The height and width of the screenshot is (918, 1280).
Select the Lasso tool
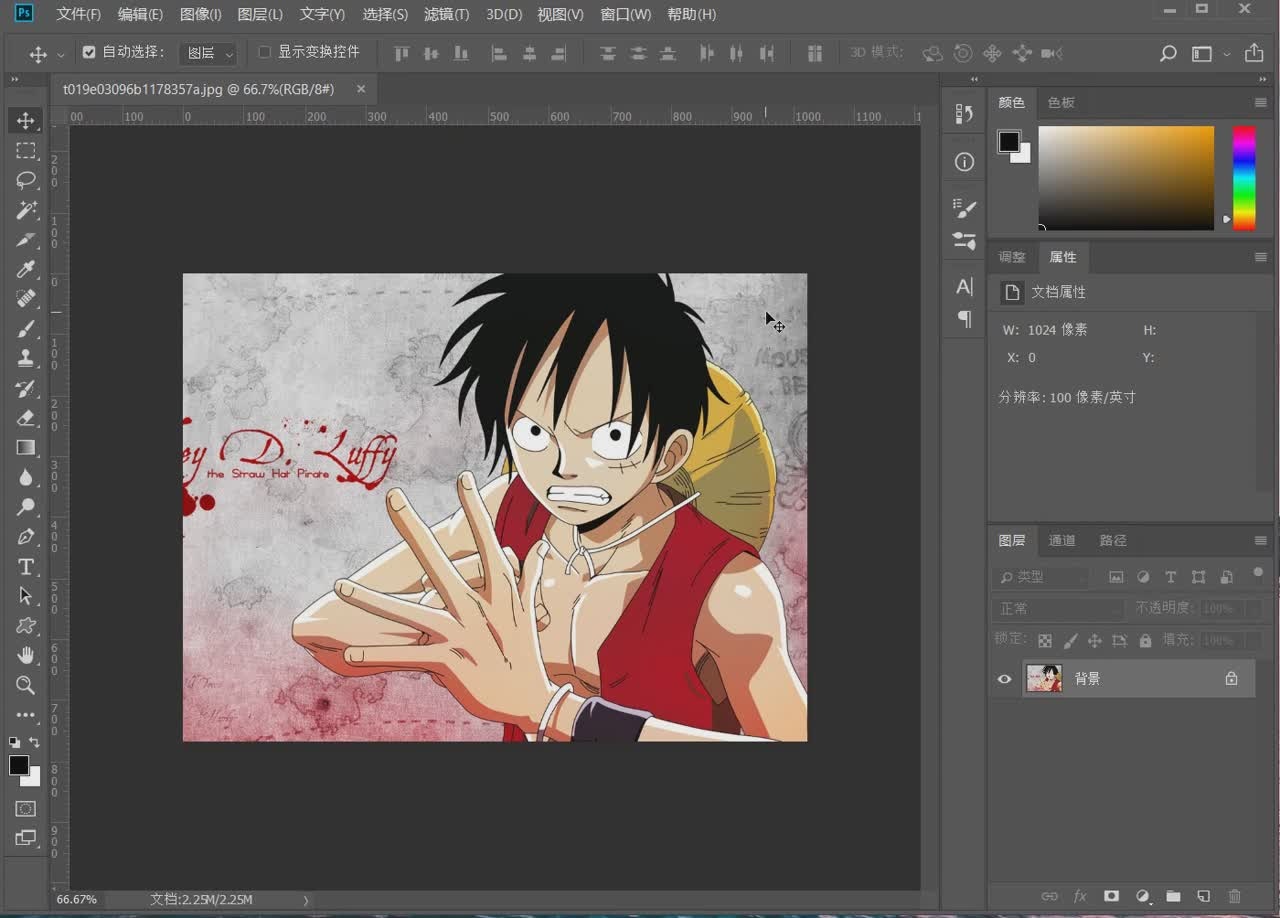[26, 180]
